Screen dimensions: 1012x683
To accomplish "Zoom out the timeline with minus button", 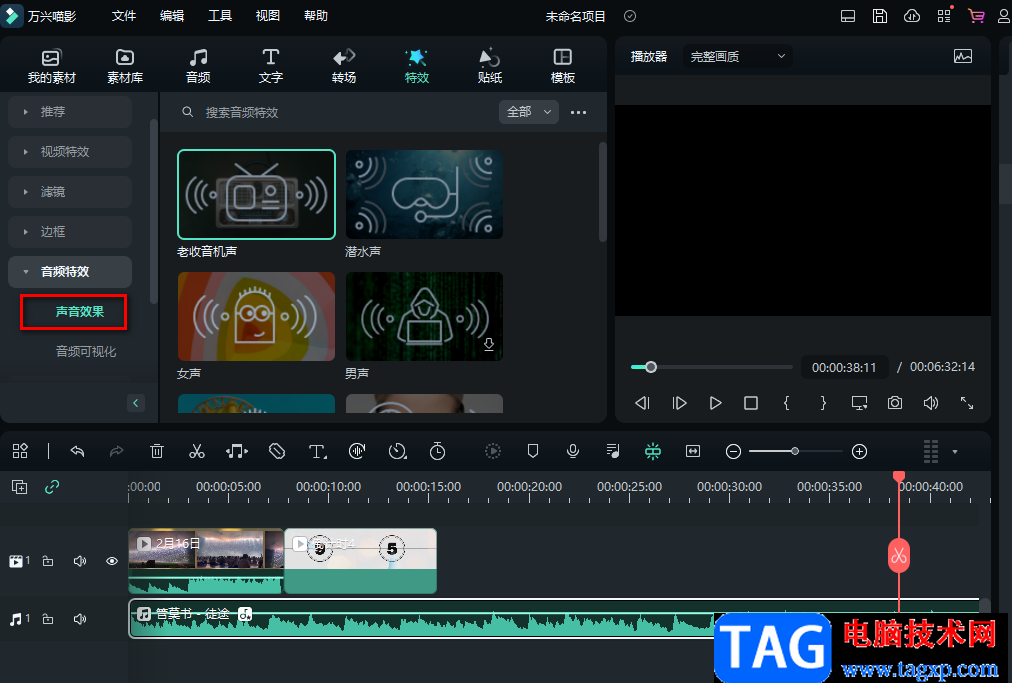I will [x=733, y=452].
